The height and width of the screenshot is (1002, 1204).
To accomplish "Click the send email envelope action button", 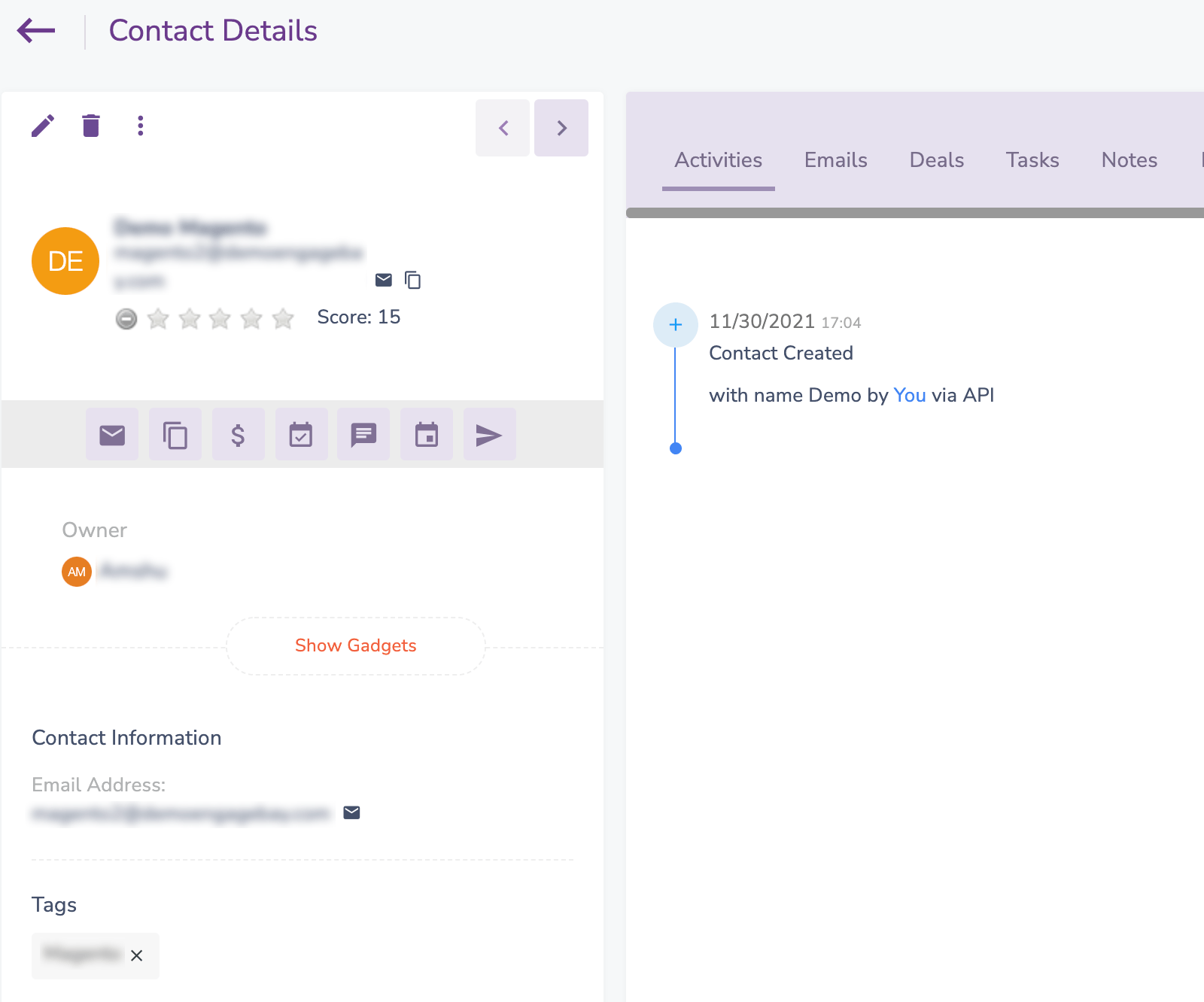I will tap(112, 435).
